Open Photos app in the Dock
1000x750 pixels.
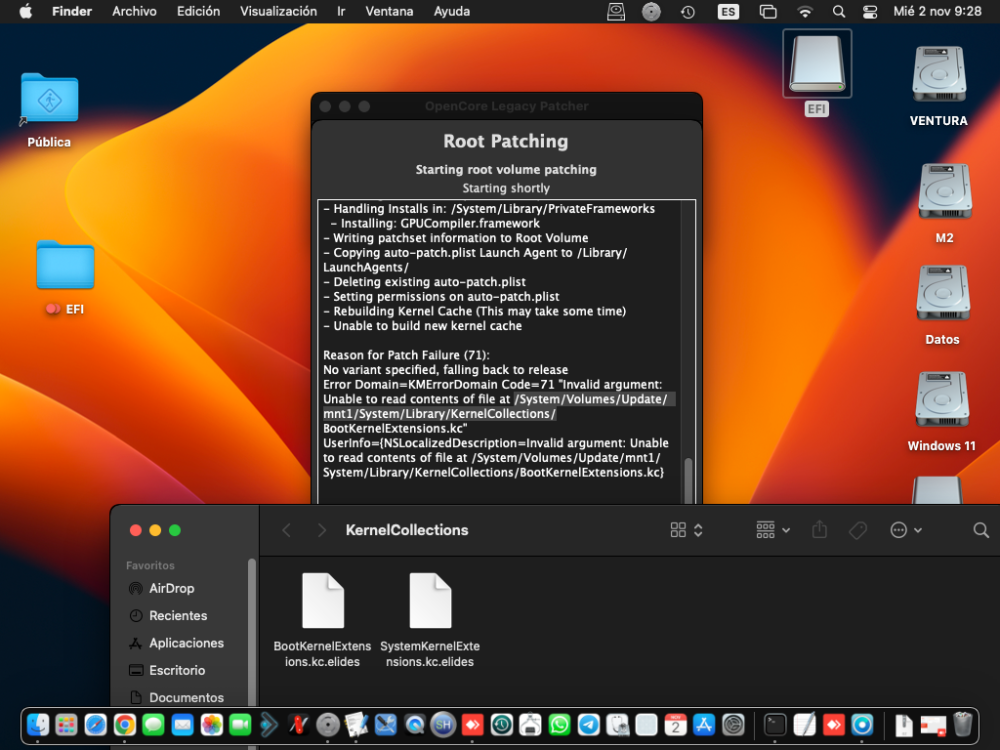tap(211, 724)
